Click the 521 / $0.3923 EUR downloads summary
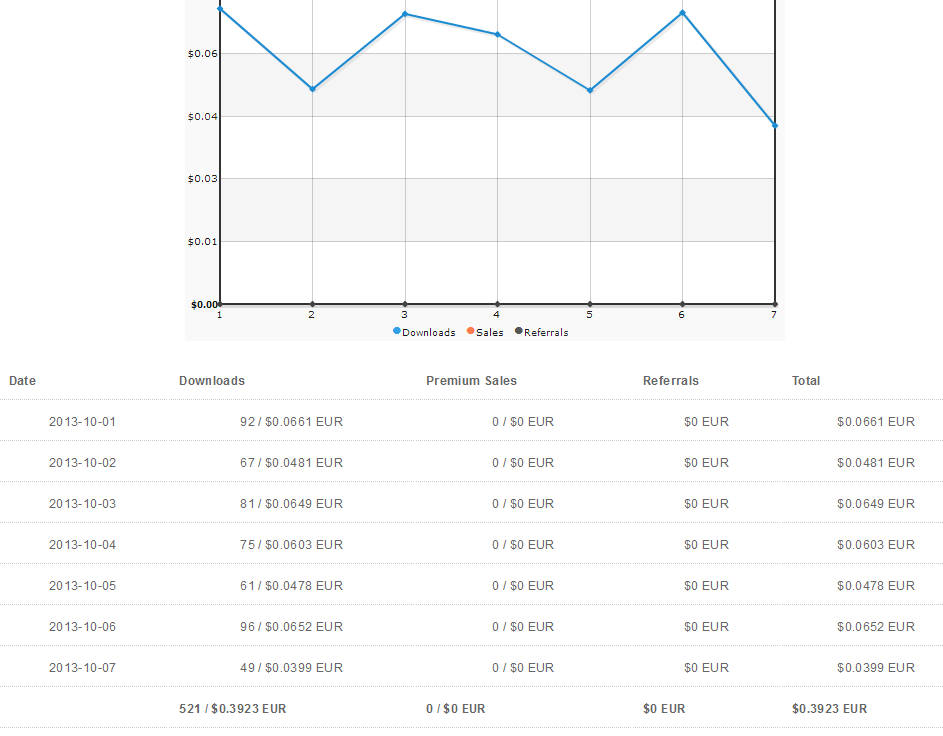The image size is (943, 736). [x=233, y=709]
